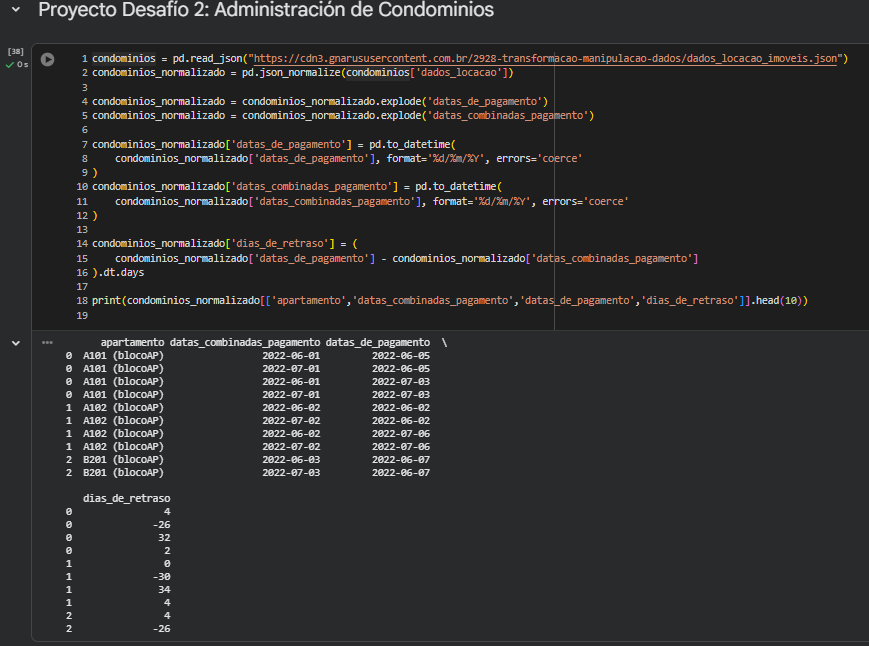The width and height of the screenshot is (869, 646).
Task: Open the gnarususercontent JSON URL link
Action: (x=543, y=59)
